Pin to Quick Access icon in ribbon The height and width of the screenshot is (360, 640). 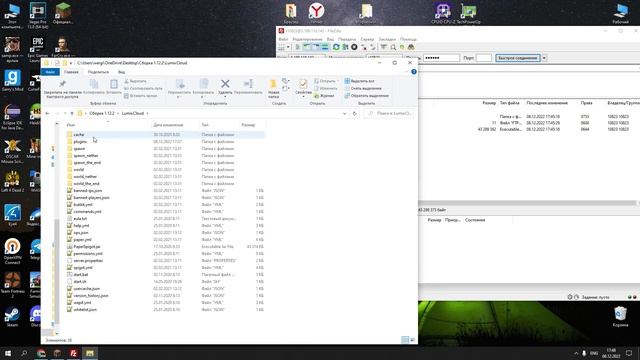coord(62,84)
